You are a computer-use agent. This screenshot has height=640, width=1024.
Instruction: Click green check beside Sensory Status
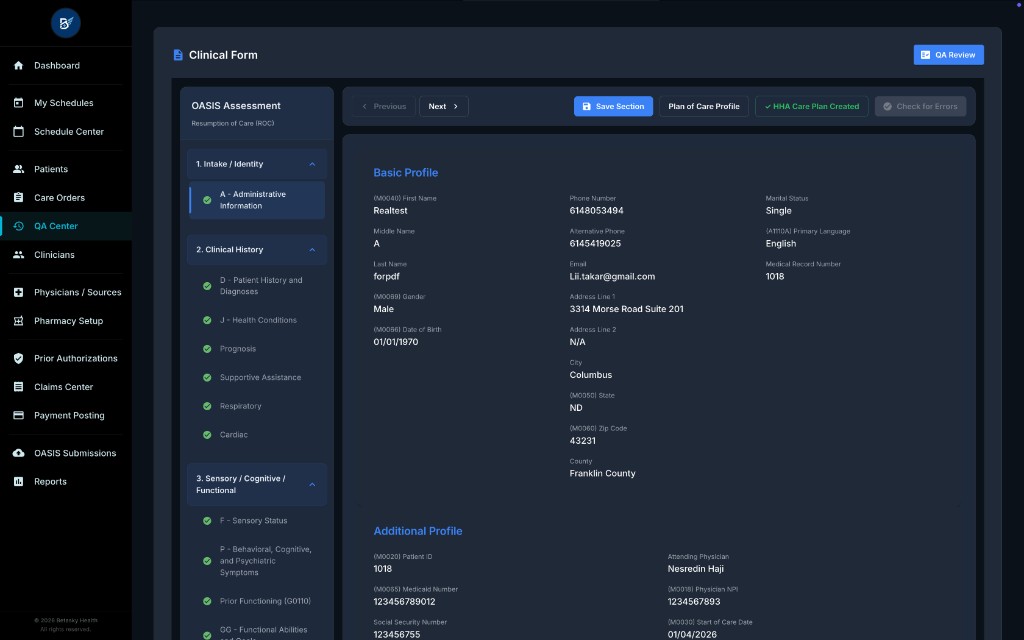207,521
